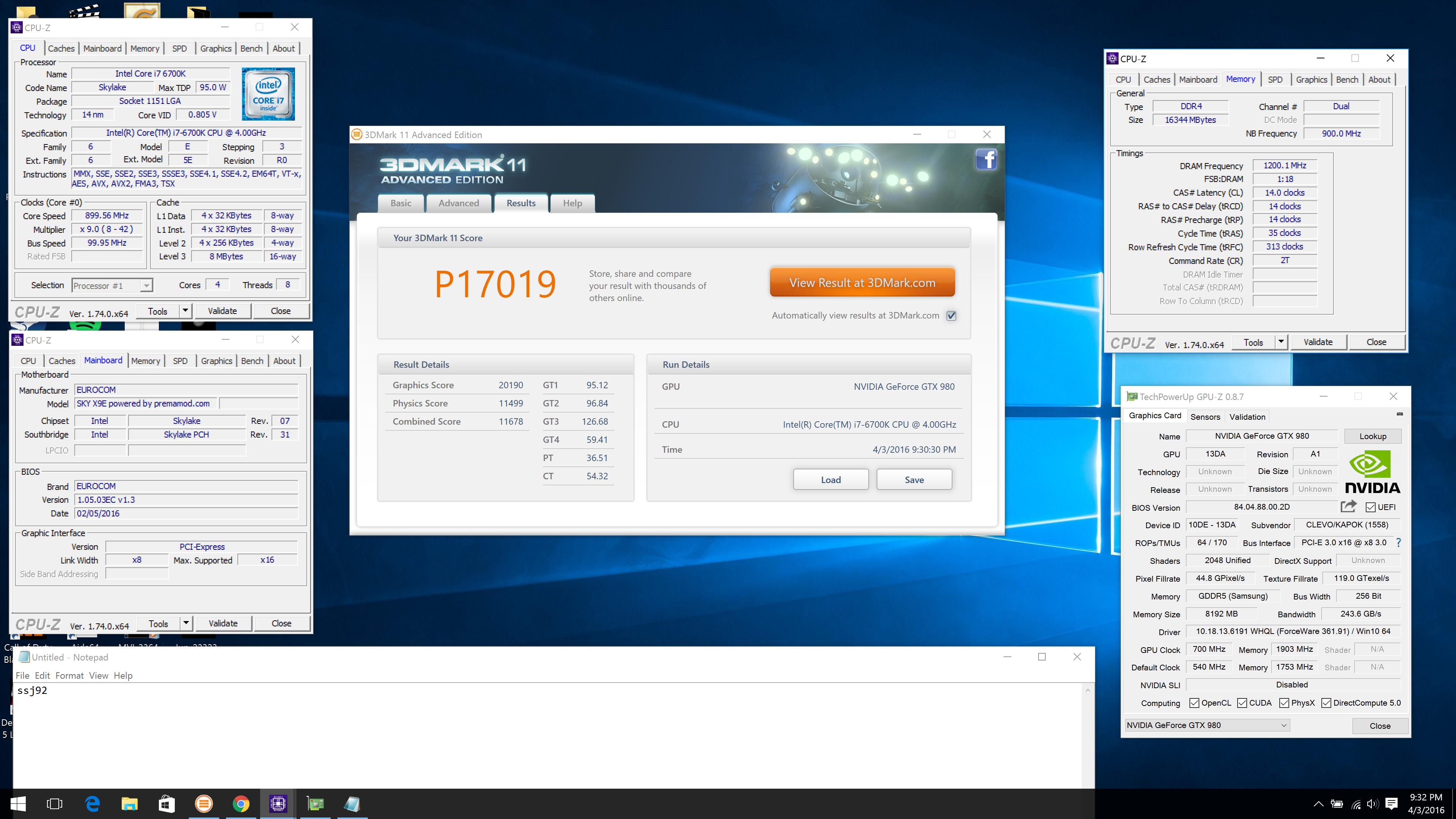Open the Validation tab in GPU-Z

click(1247, 417)
